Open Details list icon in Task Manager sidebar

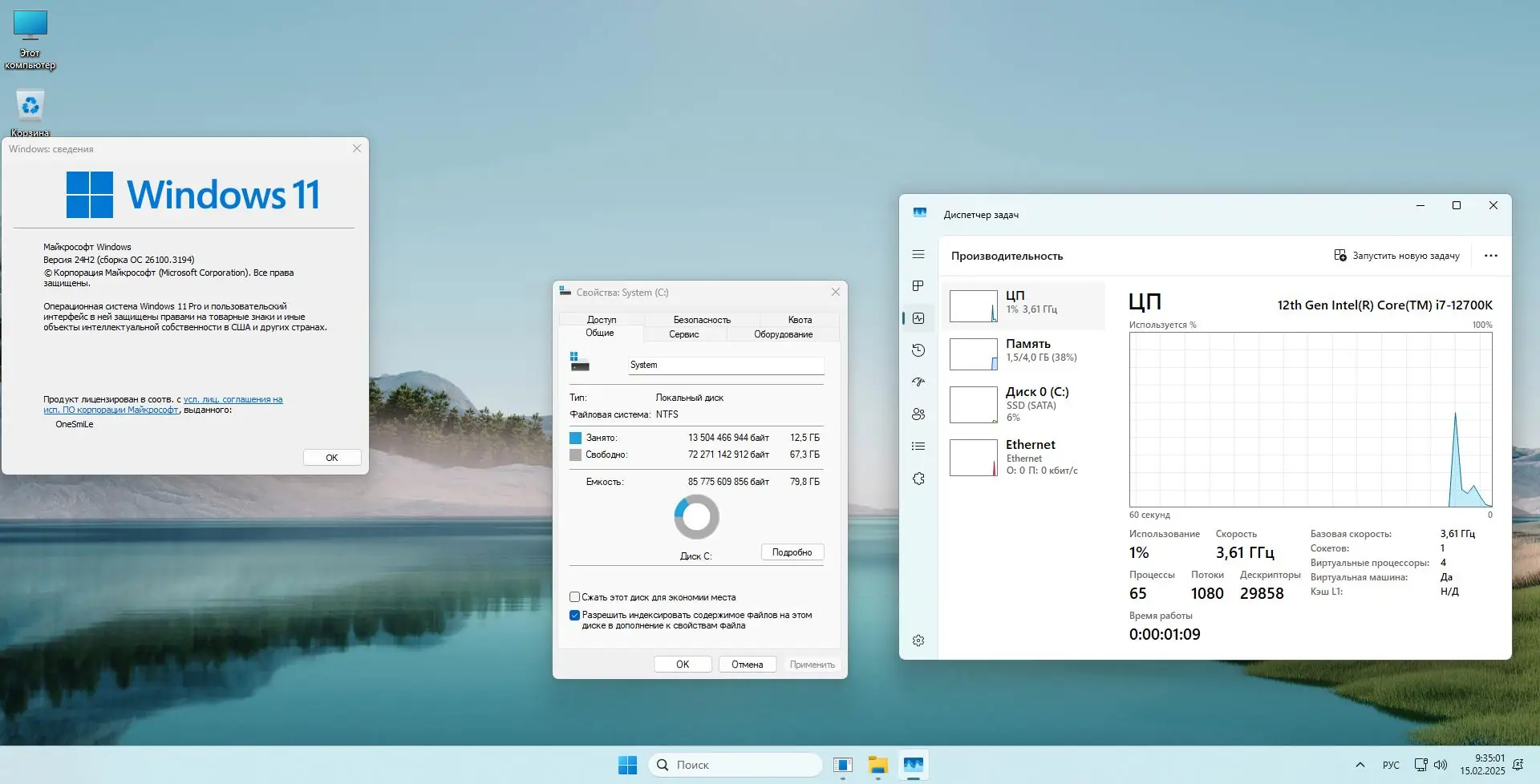918,447
